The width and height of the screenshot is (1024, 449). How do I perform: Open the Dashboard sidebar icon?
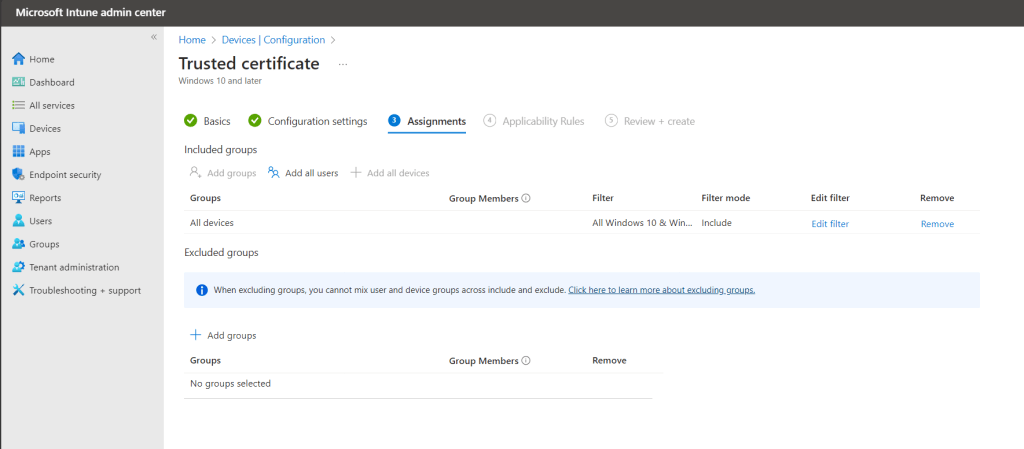(x=18, y=82)
